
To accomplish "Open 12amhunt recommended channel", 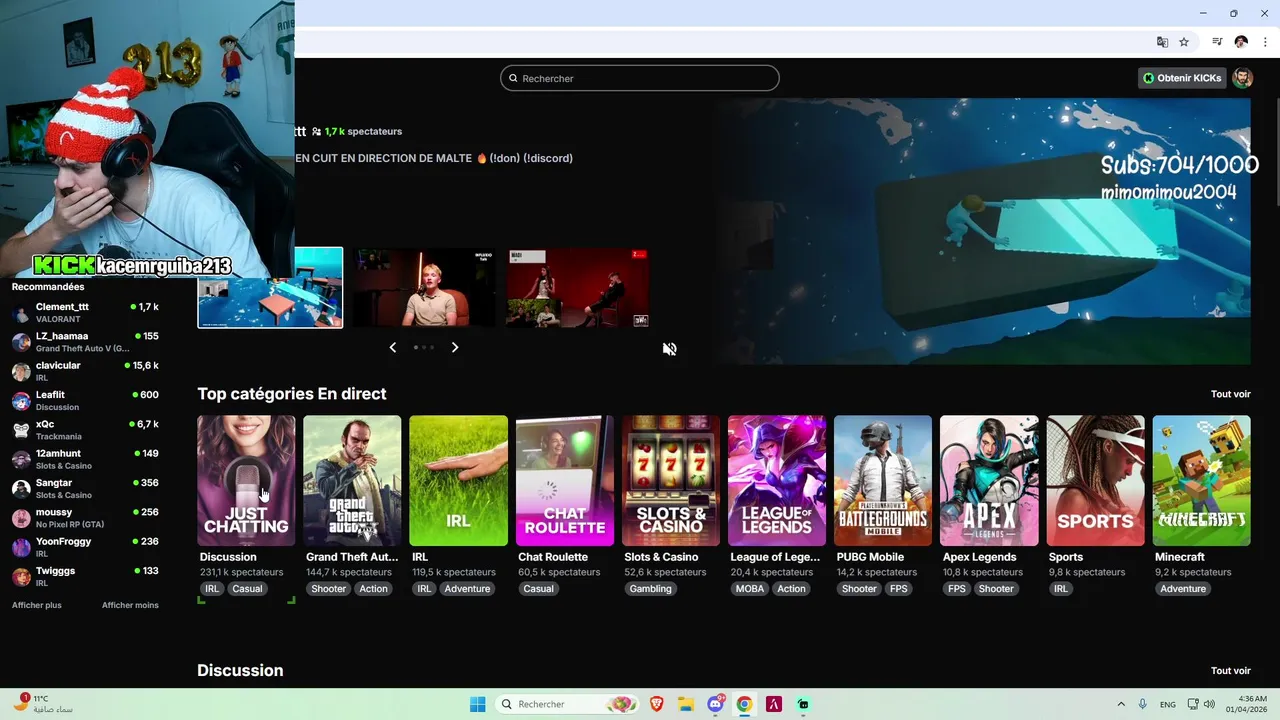I will coord(85,459).
